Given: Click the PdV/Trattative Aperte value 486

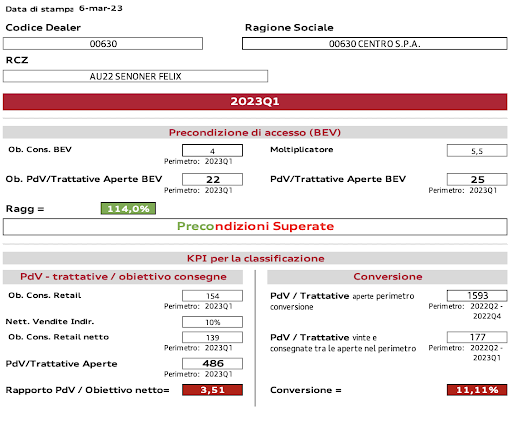Looking at the screenshot, I should [x=212, y=363].
